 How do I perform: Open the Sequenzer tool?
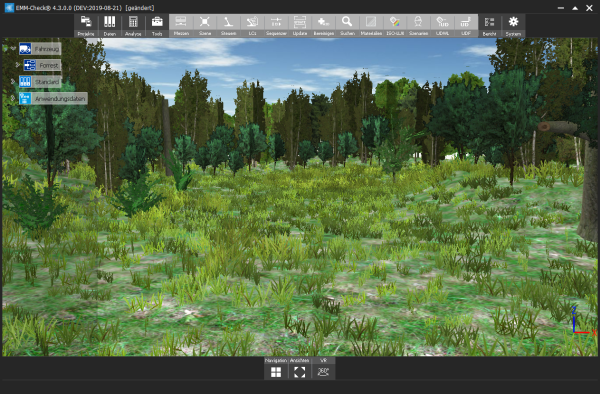276,26
